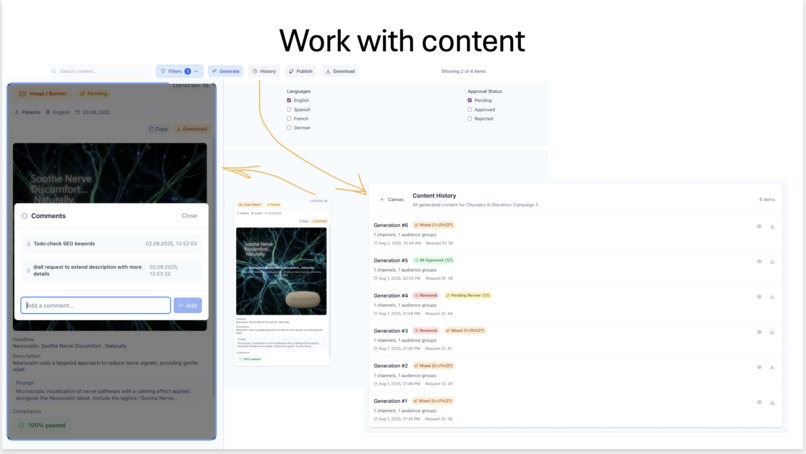Viewport: 806px width, 454px height.
Task: Select the Generation #4 row title
Action: (x=391, y=296)
